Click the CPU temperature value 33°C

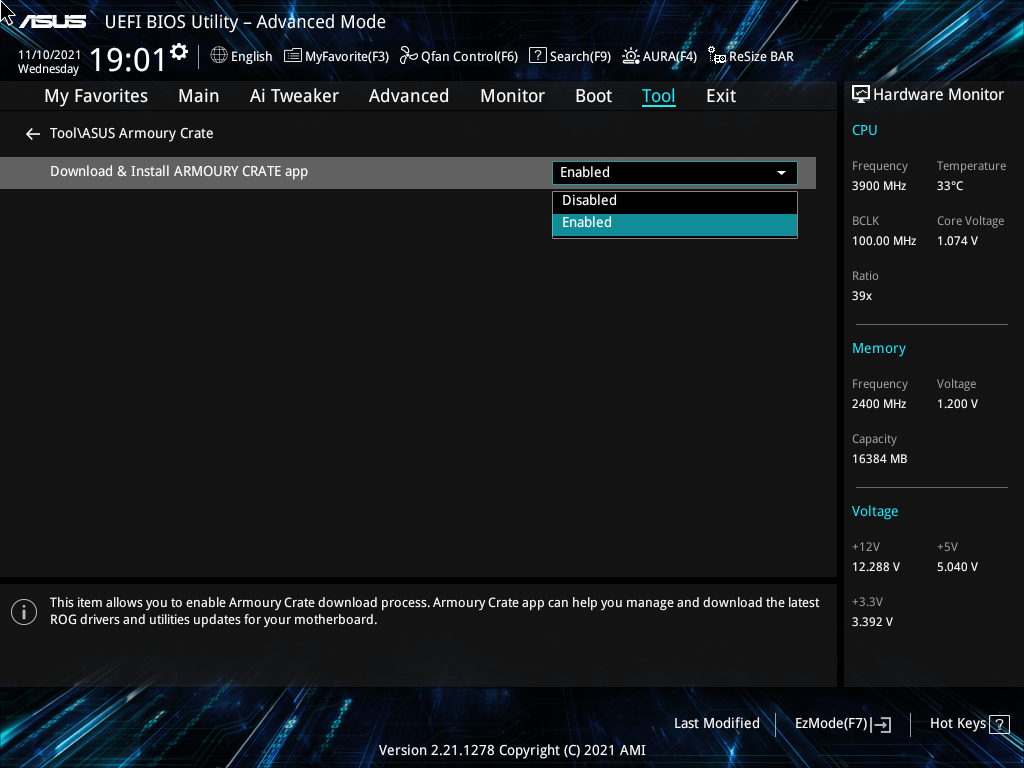pyautogui.click(x=950, y=186)
